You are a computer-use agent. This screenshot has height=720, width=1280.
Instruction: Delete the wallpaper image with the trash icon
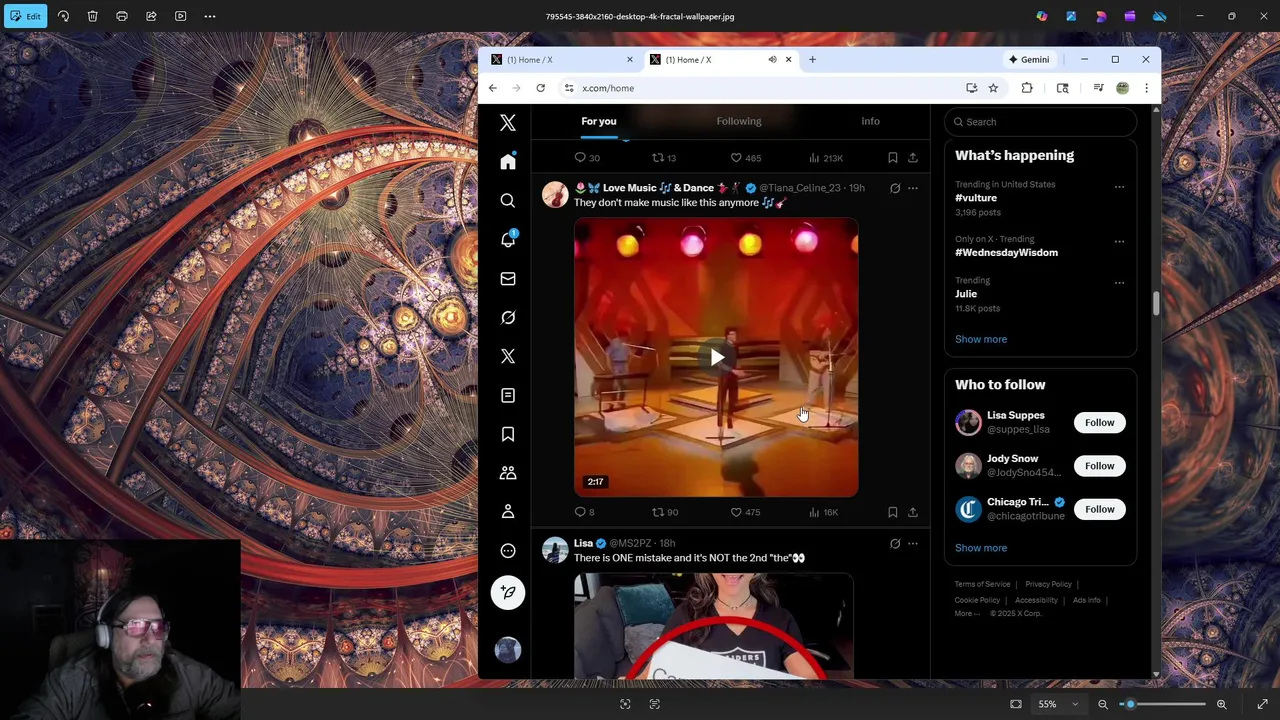[92, 16]
